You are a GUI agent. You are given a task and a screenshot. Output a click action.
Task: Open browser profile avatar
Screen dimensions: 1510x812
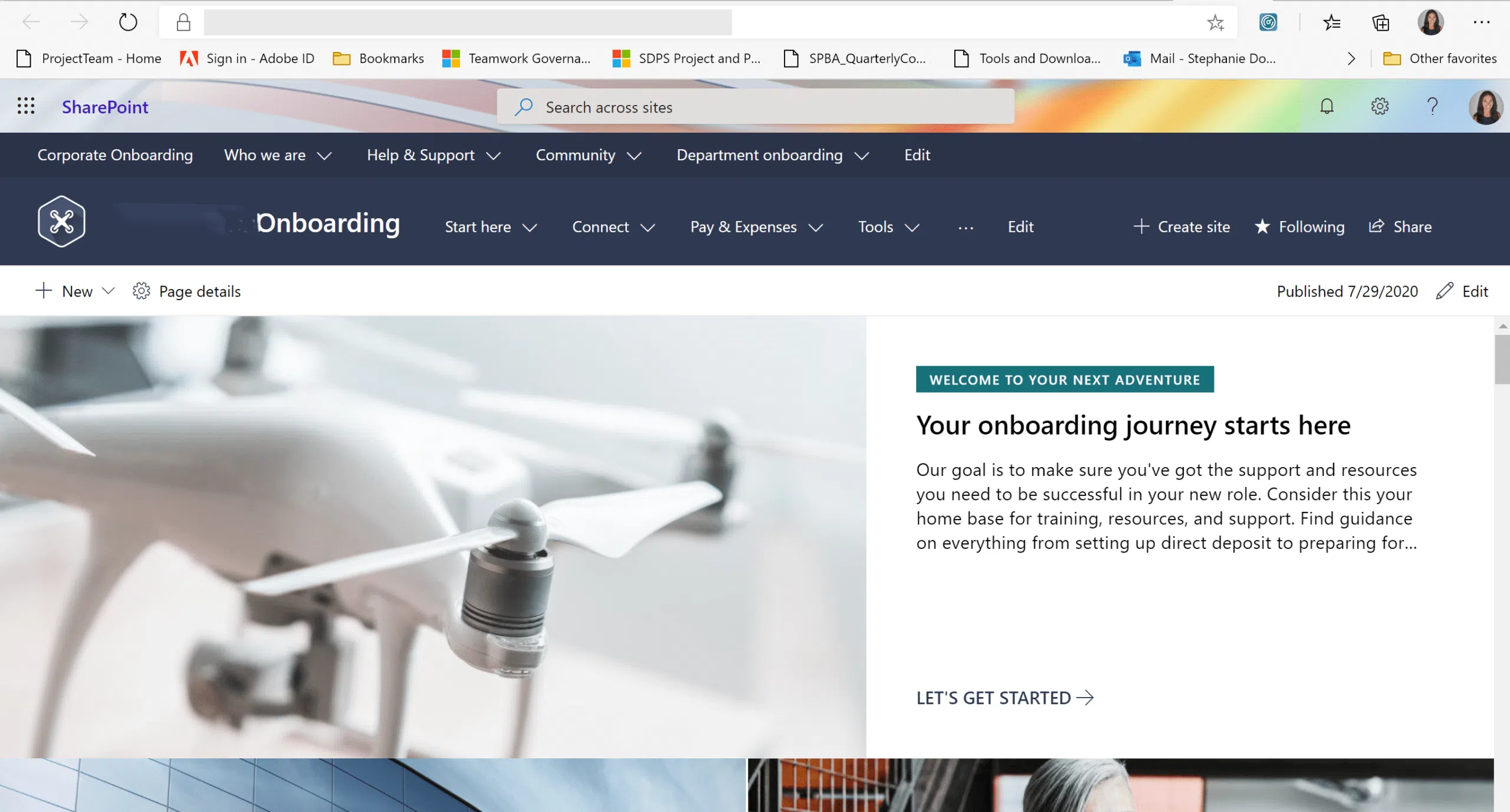point(1431,22)
